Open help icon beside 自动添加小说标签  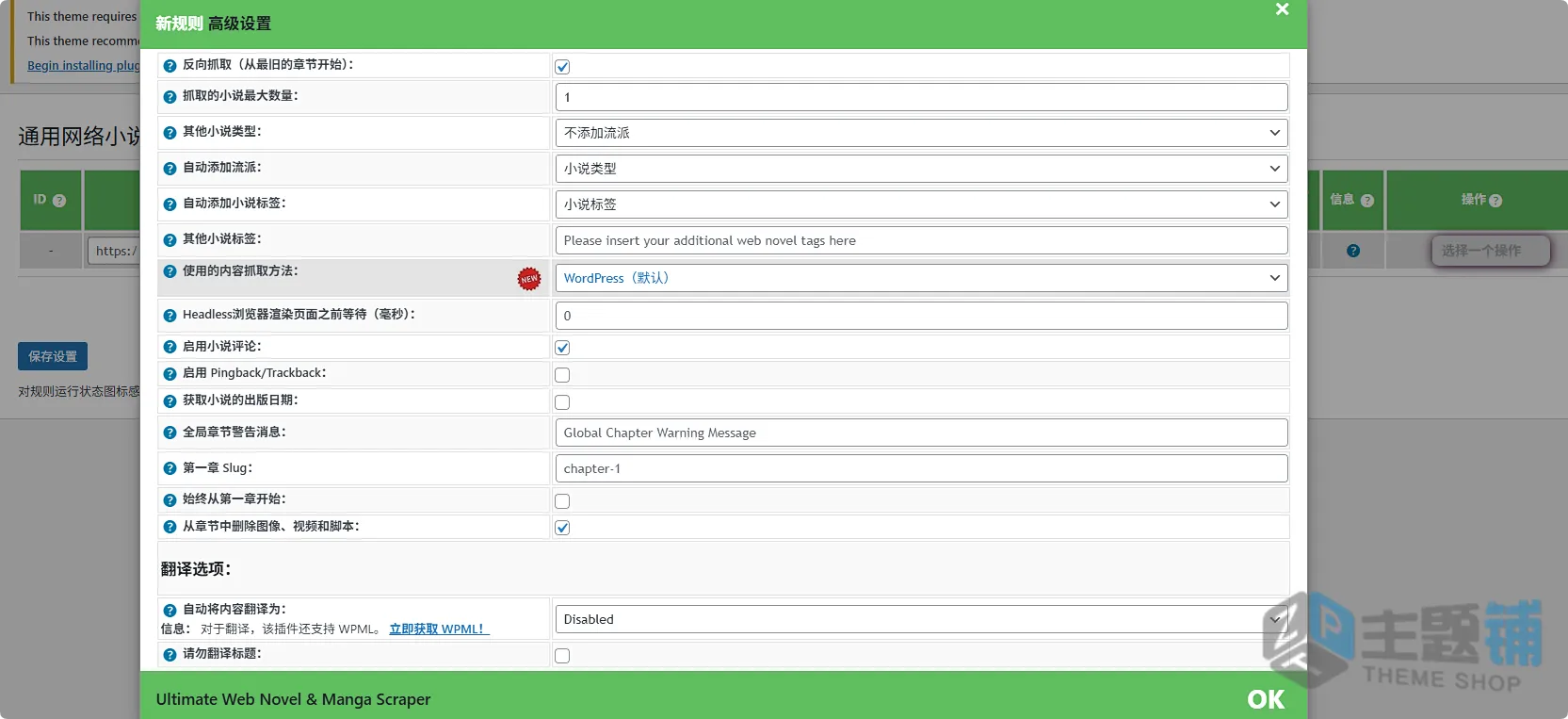coord(170,204)
